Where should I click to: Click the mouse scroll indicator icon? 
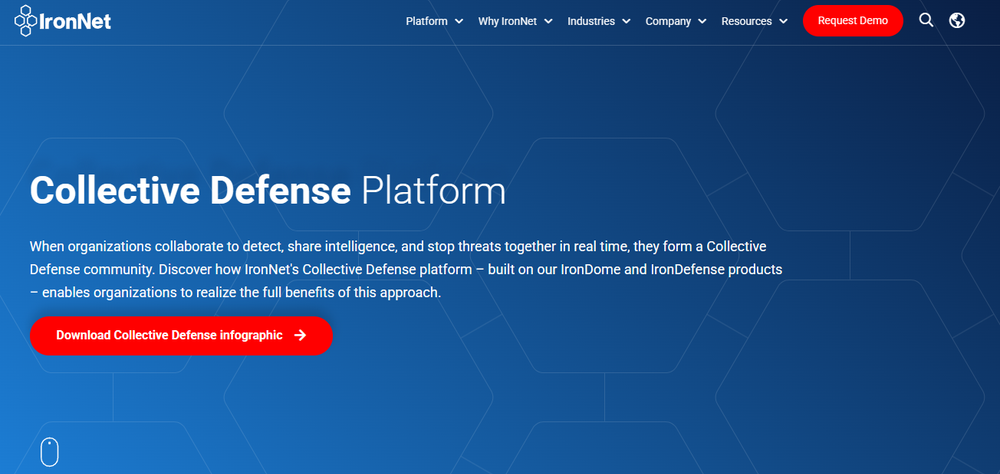tap(50, 452)
